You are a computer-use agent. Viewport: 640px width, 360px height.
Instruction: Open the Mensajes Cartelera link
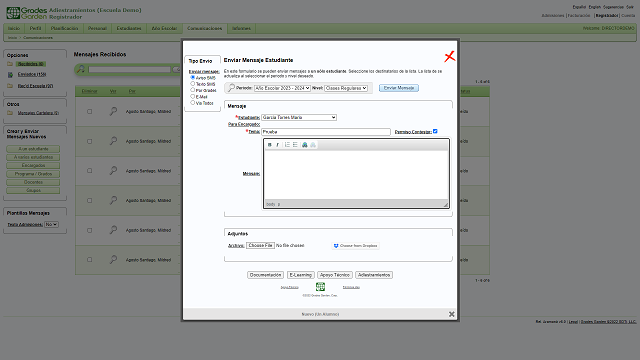tap(38, 113)
